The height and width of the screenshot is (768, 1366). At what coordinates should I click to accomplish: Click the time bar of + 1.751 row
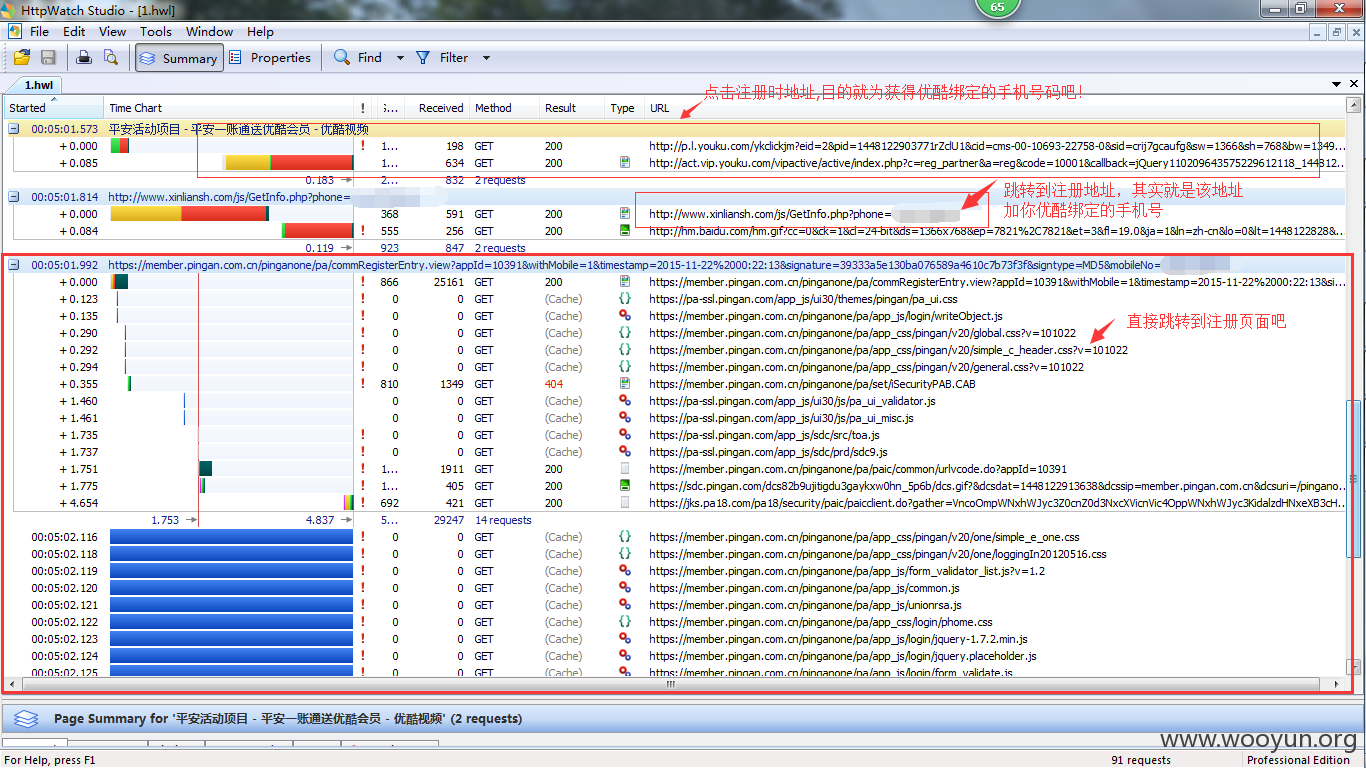pos(205,469)
